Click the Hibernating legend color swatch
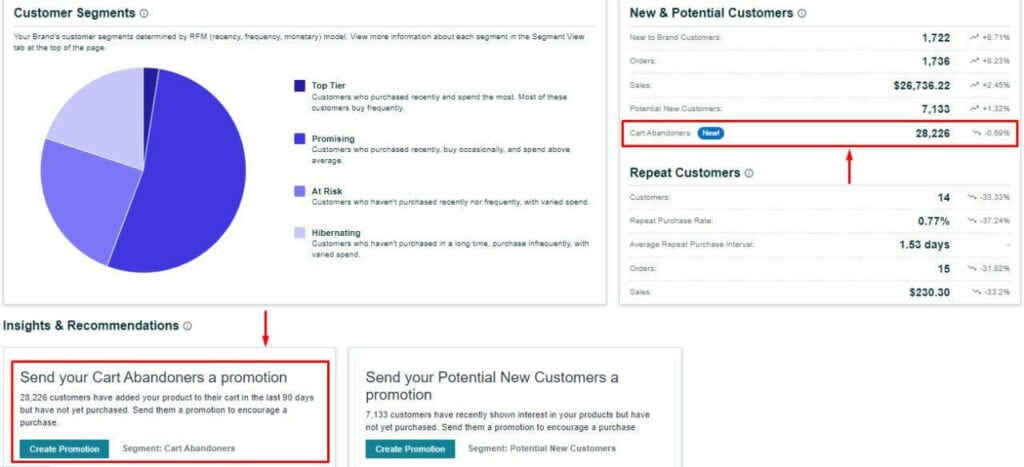Viewport: 1024px width, 467px height. pos(300,233)
